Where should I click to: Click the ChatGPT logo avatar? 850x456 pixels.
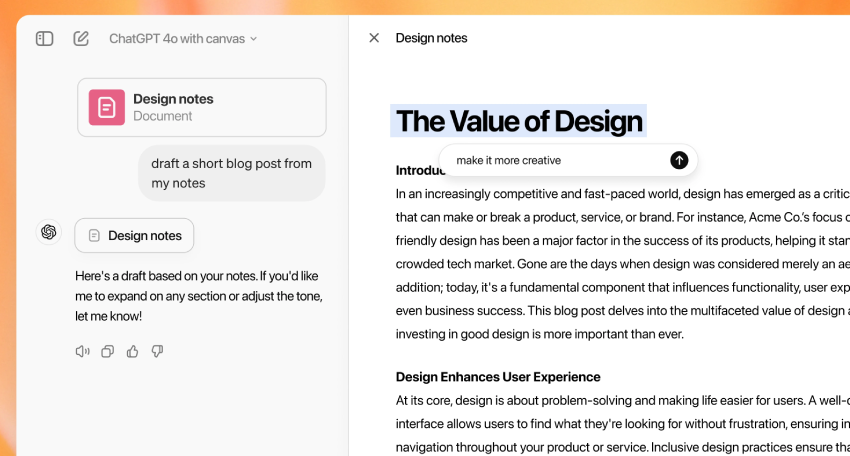(48, 232)
